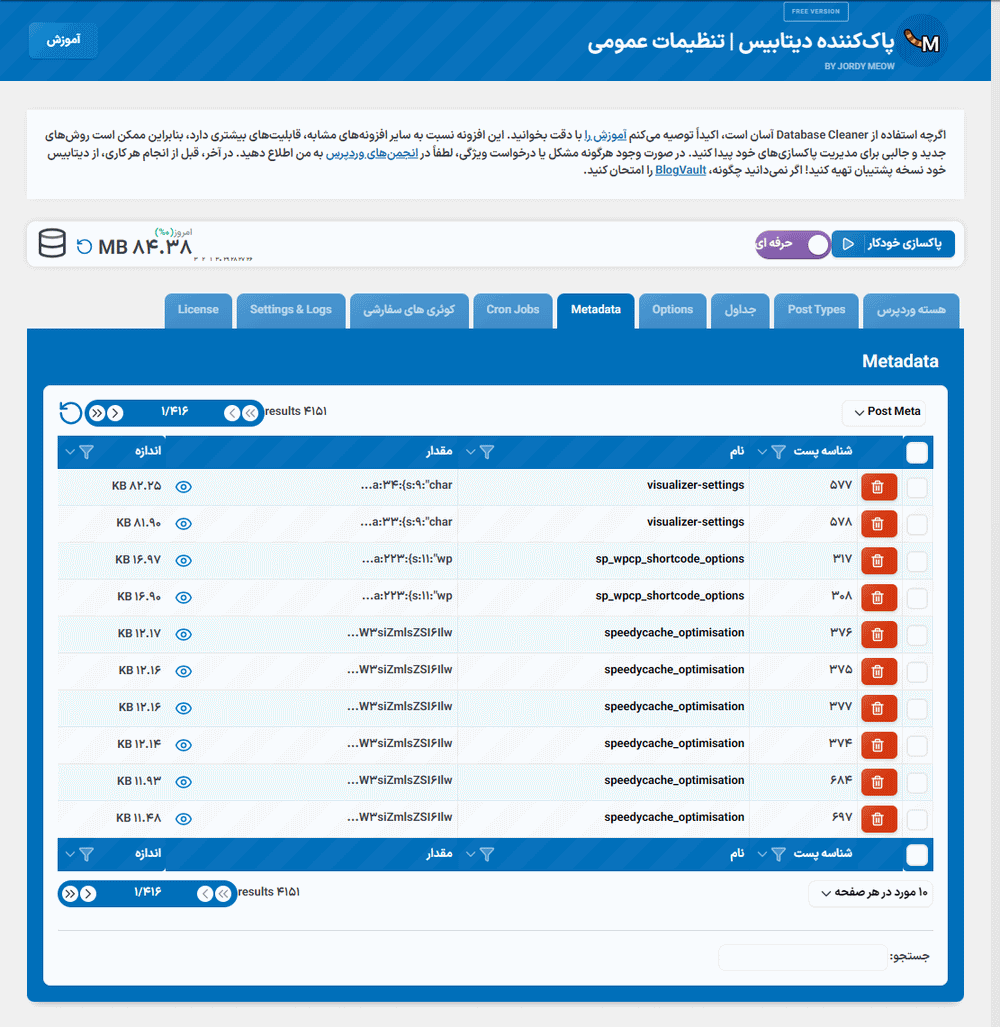Click the جستجو search input field
The width and height of the screenshot is (1000, 1027).
click(x=802, y=958)
